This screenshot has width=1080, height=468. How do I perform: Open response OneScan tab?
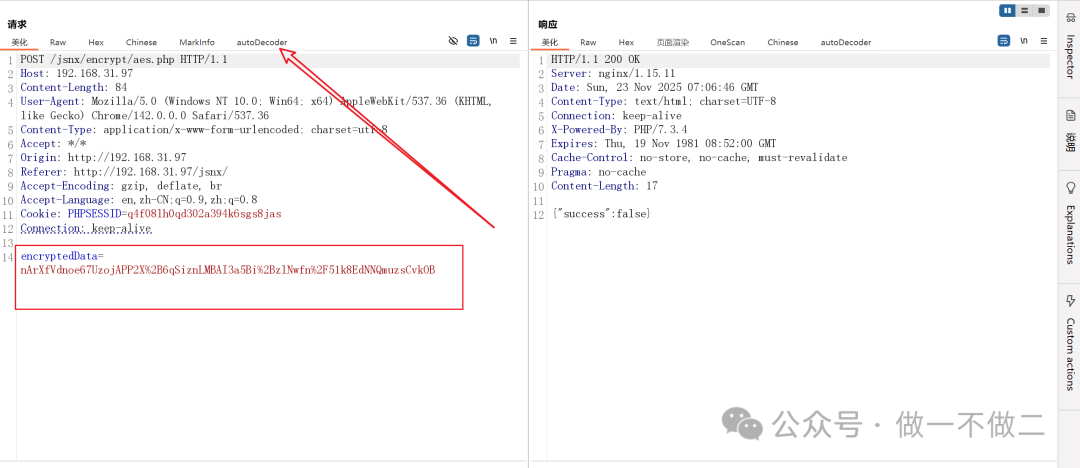point(727,42)
